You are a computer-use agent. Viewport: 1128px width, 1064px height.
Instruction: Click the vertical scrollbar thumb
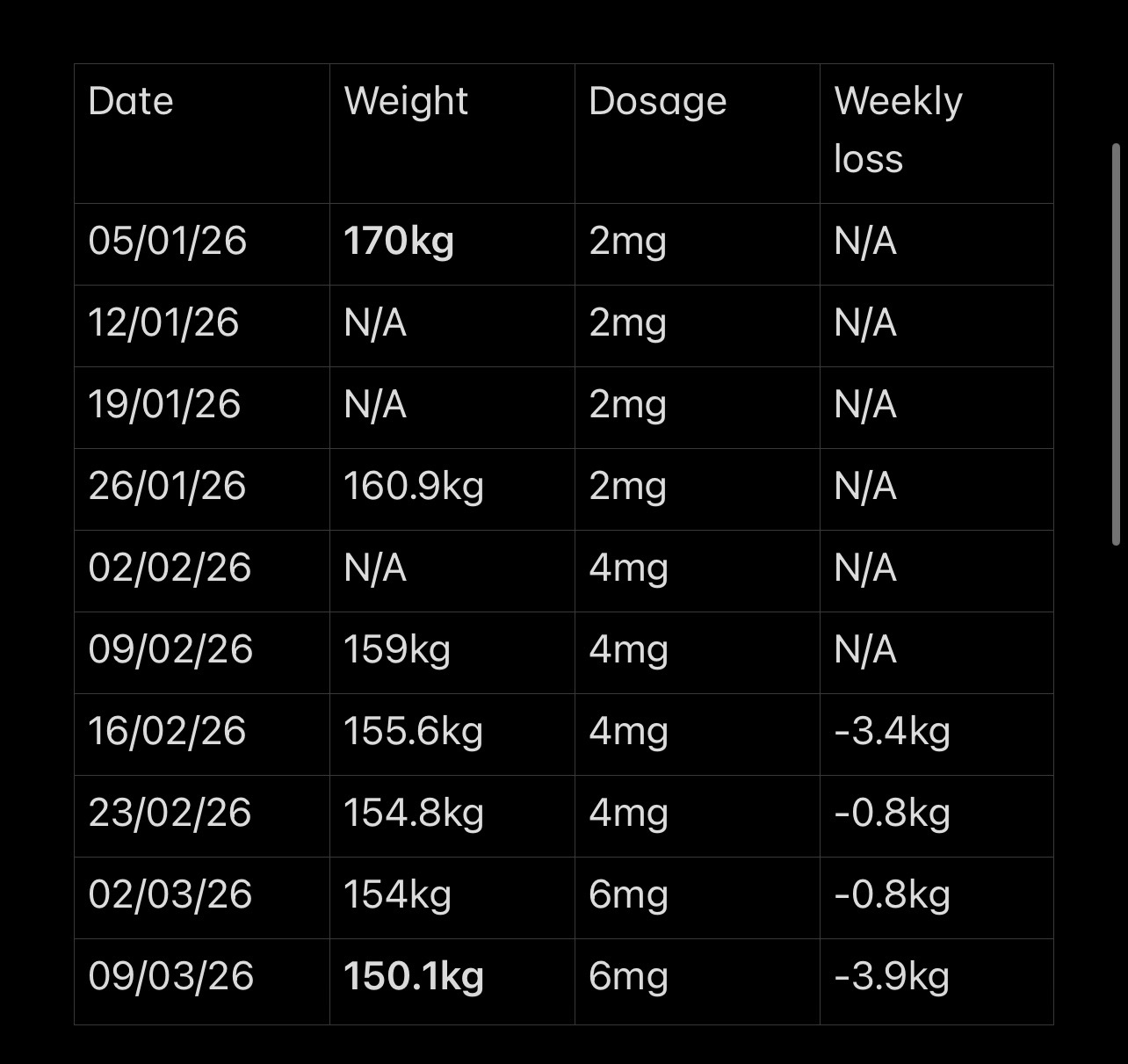(x=1116, y=345)
